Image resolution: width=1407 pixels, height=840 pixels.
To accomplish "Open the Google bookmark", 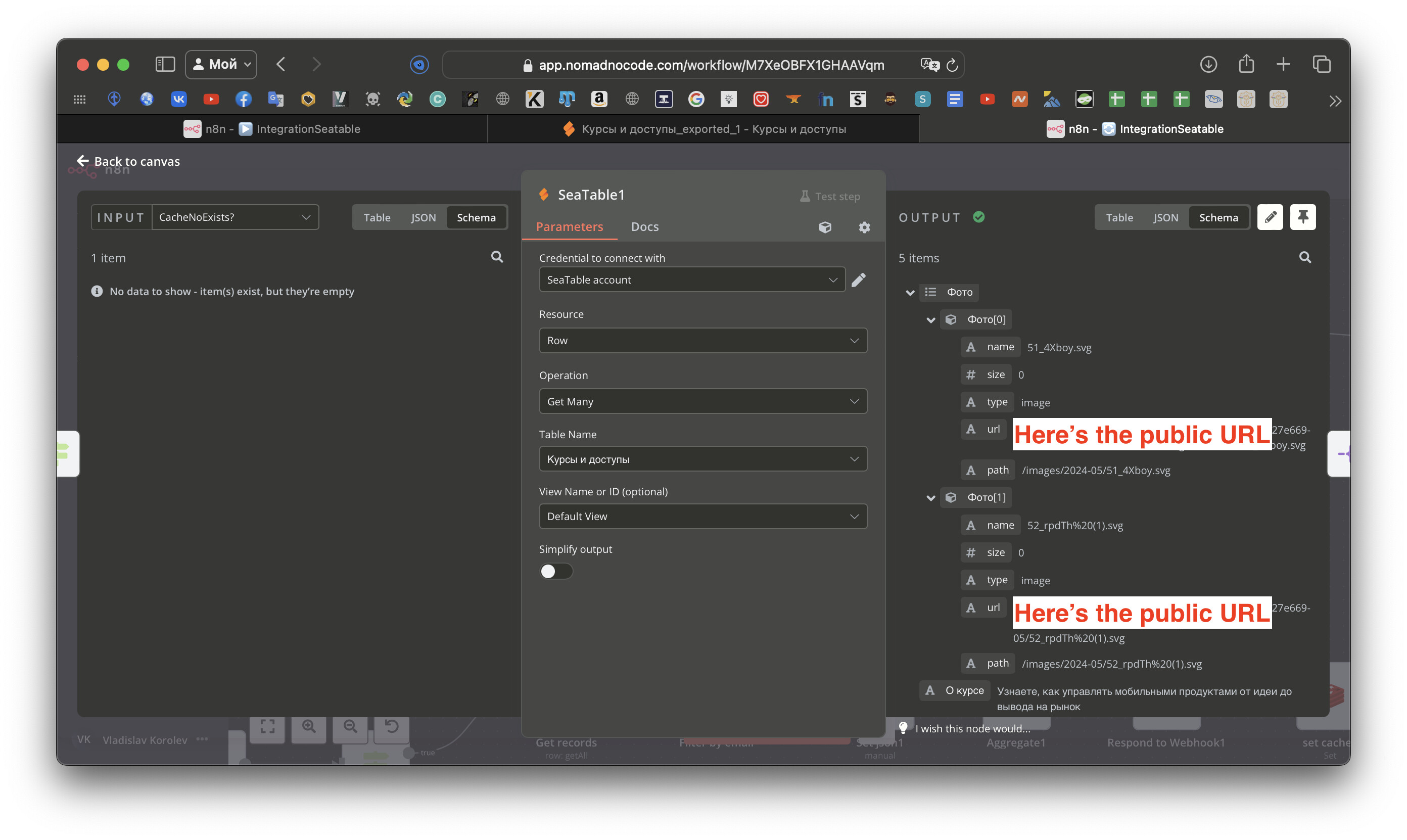I will pyautogui.click(x=696, y=100).
